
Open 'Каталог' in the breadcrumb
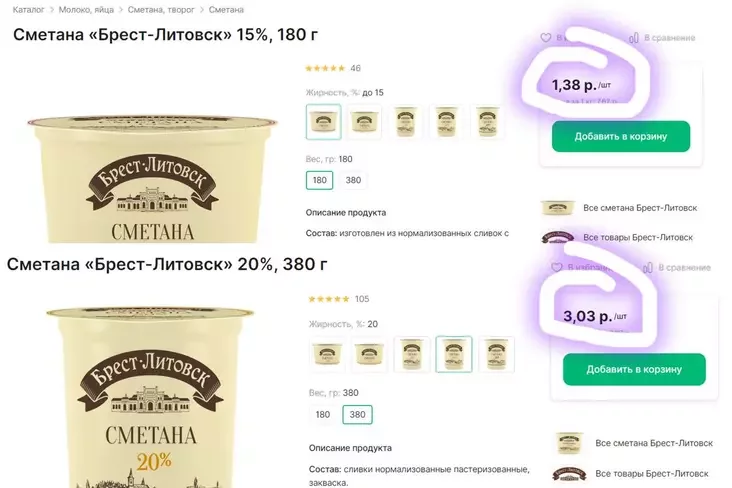[x=28, y=9]
